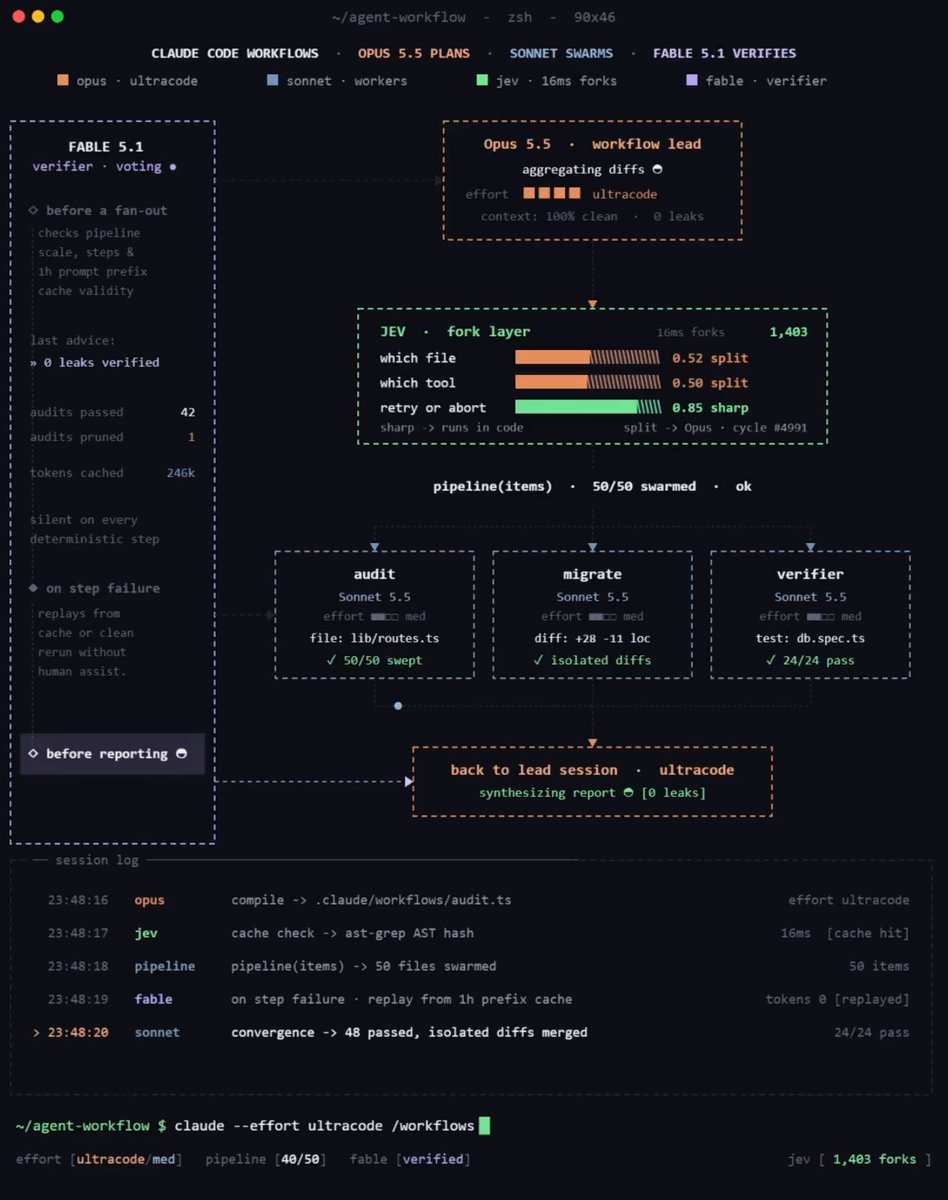Click the 'fable [verified]' status entry

click(x=409, y=1159)
